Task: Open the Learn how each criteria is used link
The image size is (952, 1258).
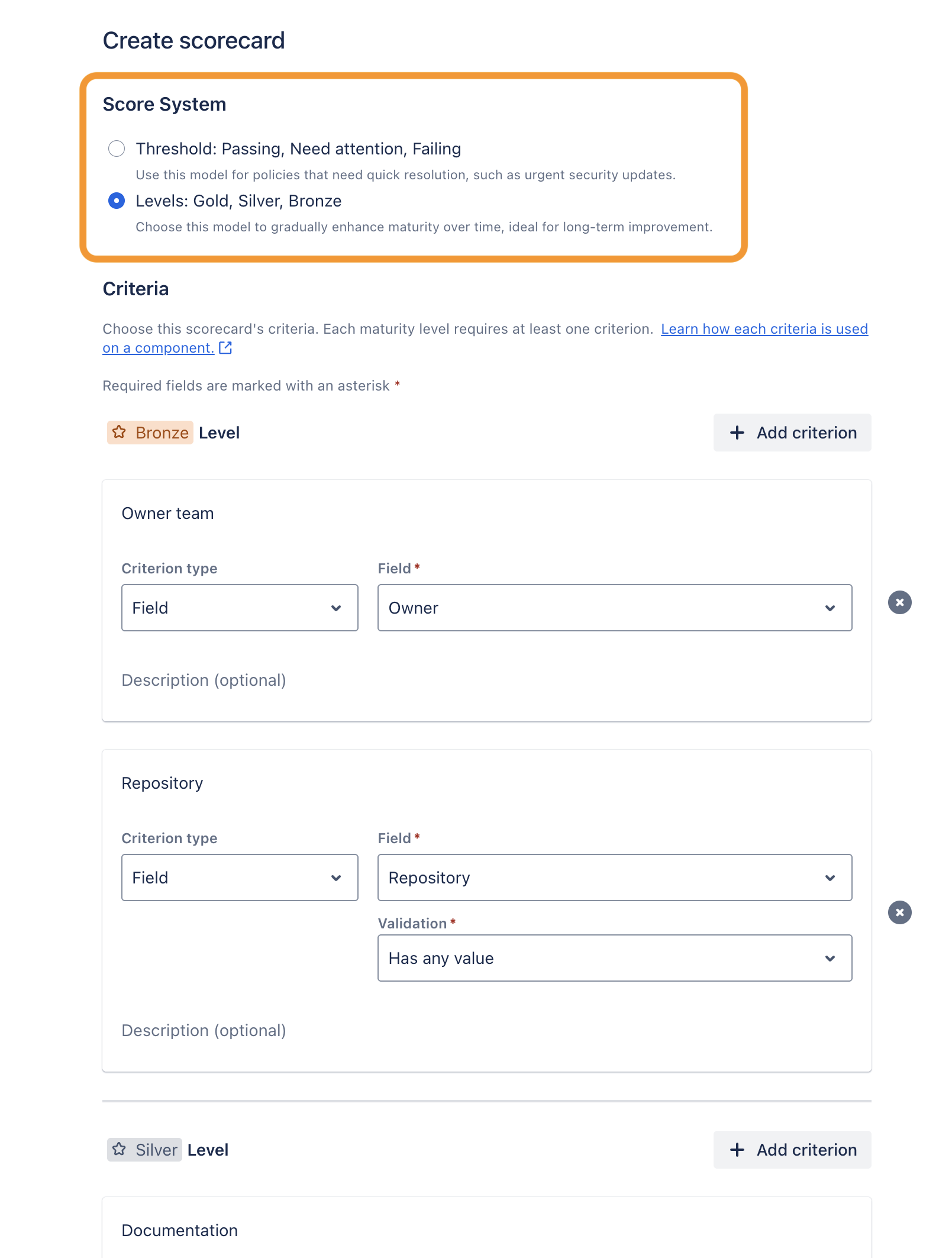Action: (x=763, y=329)
